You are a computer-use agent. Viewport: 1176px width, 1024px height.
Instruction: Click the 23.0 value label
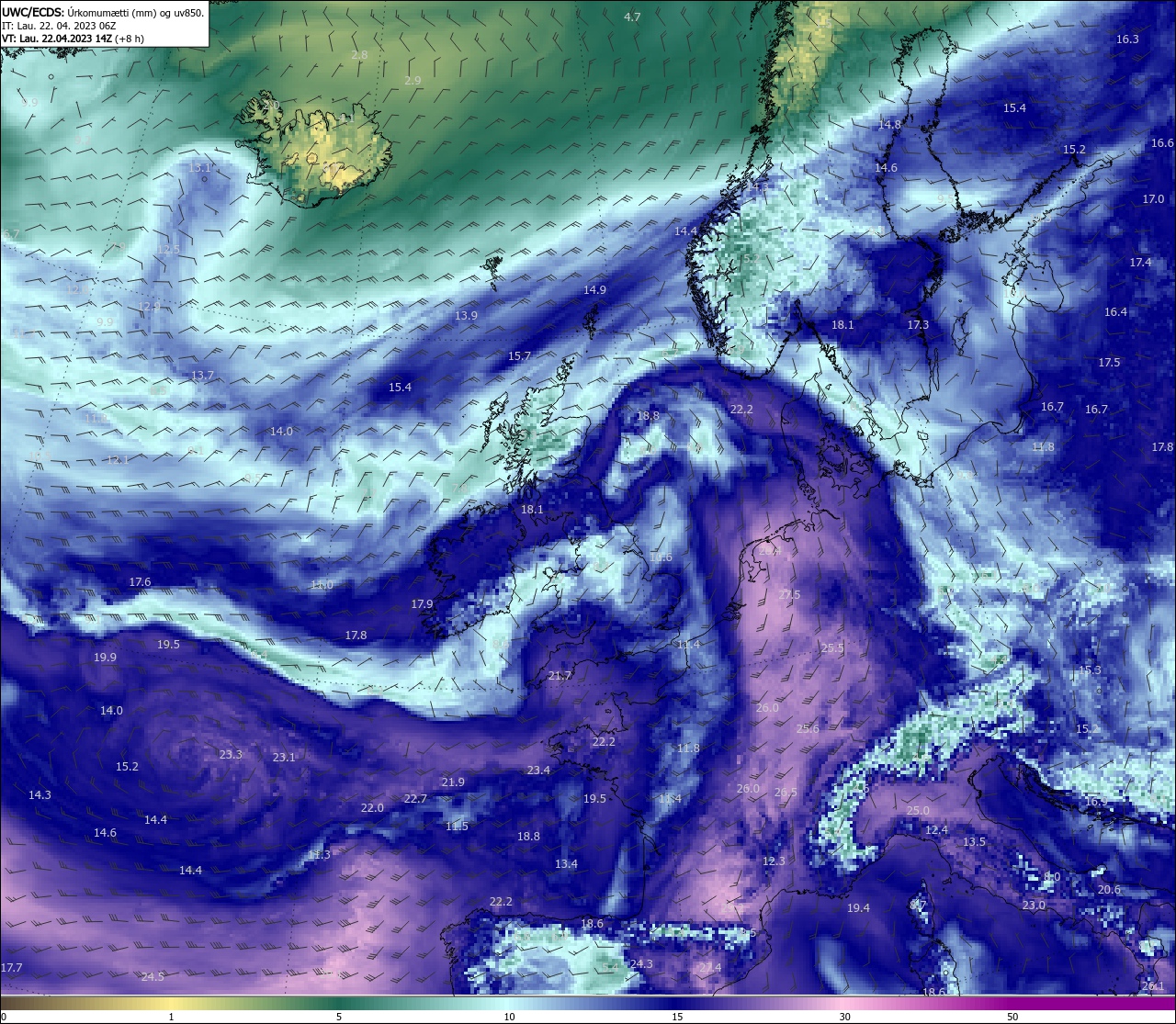pyautogui.click(x=1034, y=906)
